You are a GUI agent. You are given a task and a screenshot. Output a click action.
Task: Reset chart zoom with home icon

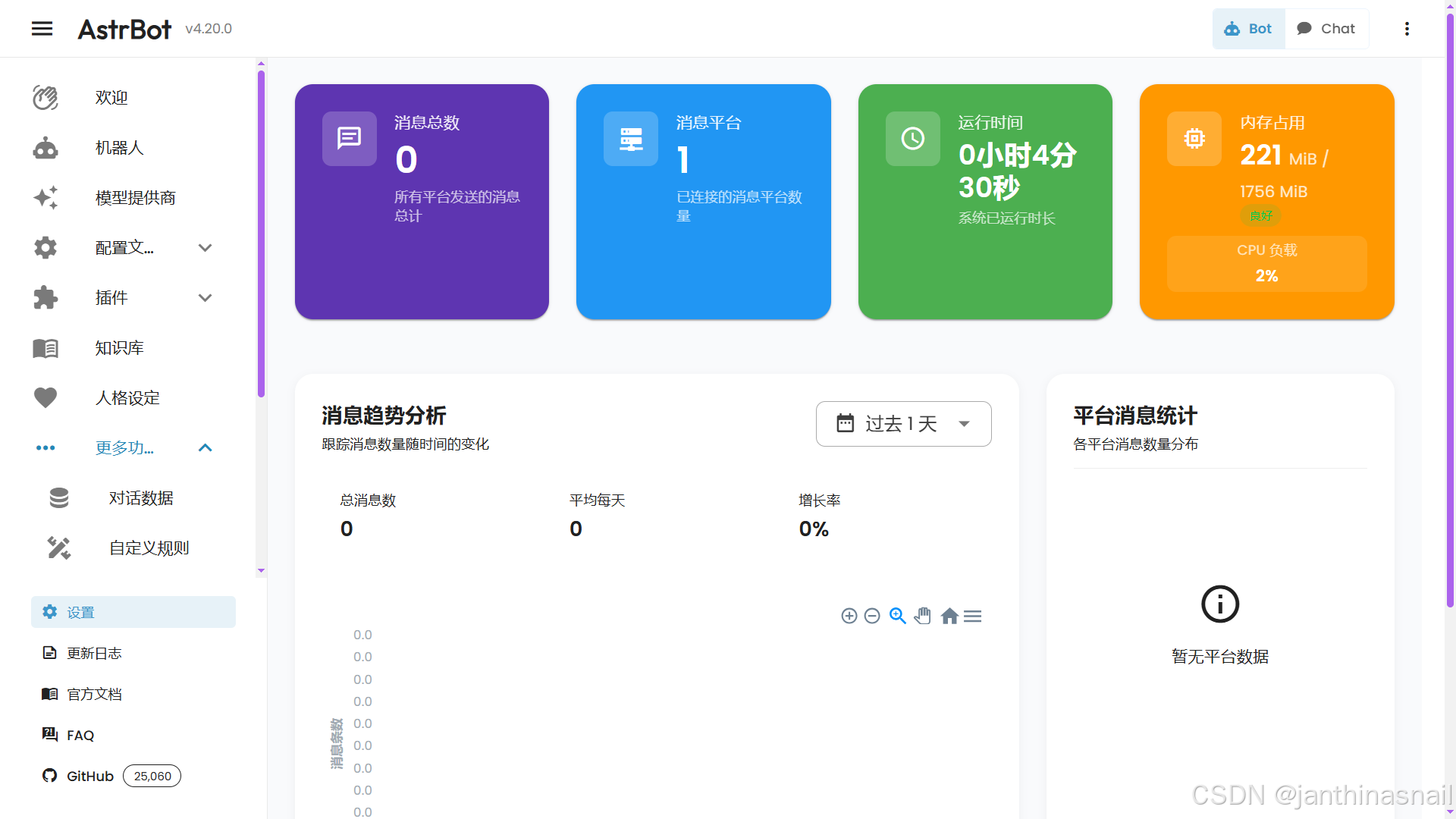click(x=949, y=616)
